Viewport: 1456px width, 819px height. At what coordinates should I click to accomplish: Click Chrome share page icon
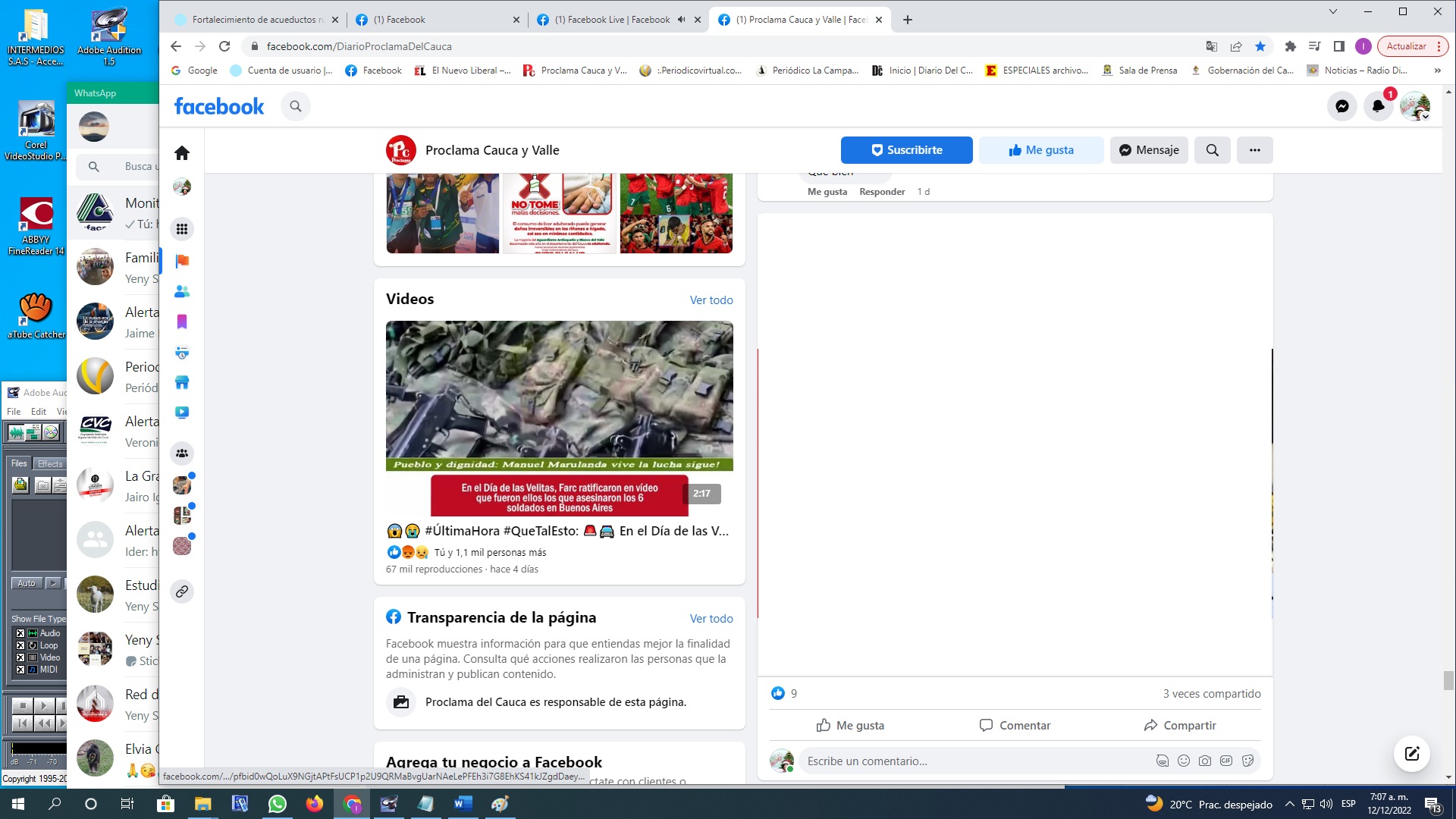(x=1236, y=46)
